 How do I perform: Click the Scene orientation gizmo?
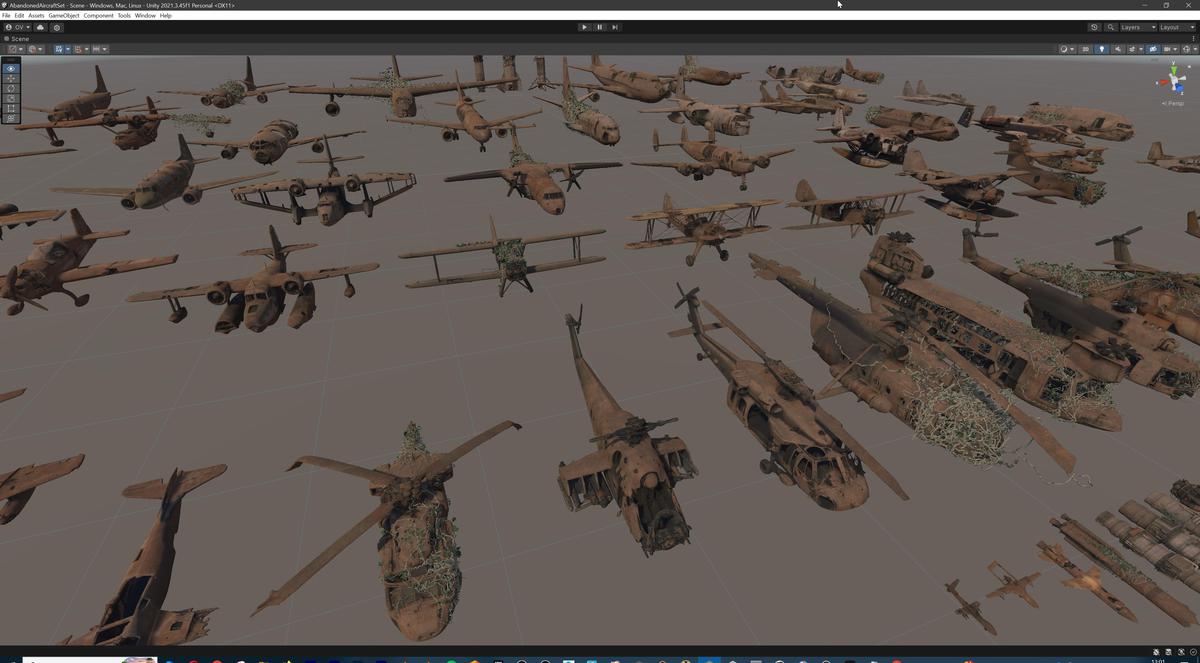coord(1173,80)
